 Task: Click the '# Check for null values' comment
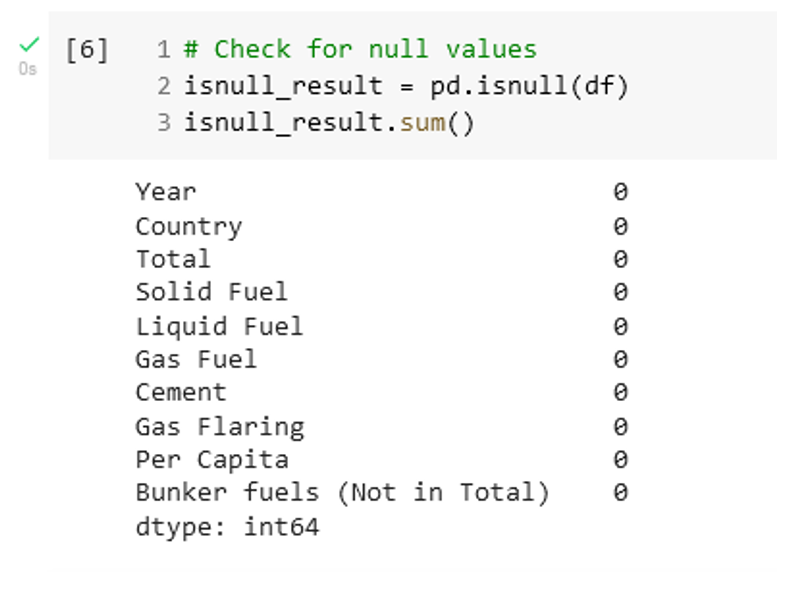tap(360, 49)
